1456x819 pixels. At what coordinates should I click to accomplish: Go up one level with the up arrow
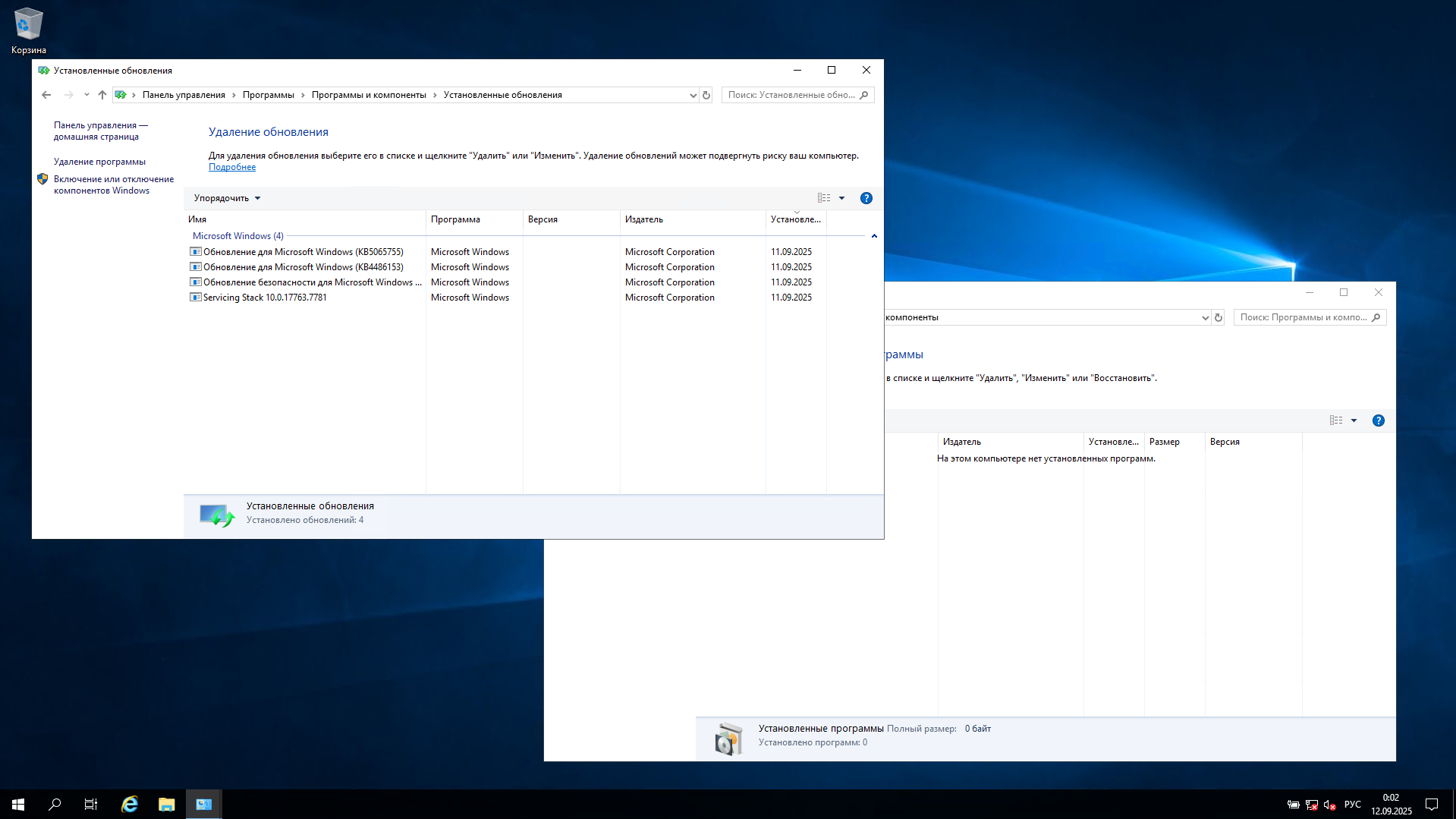click(102, 95)
